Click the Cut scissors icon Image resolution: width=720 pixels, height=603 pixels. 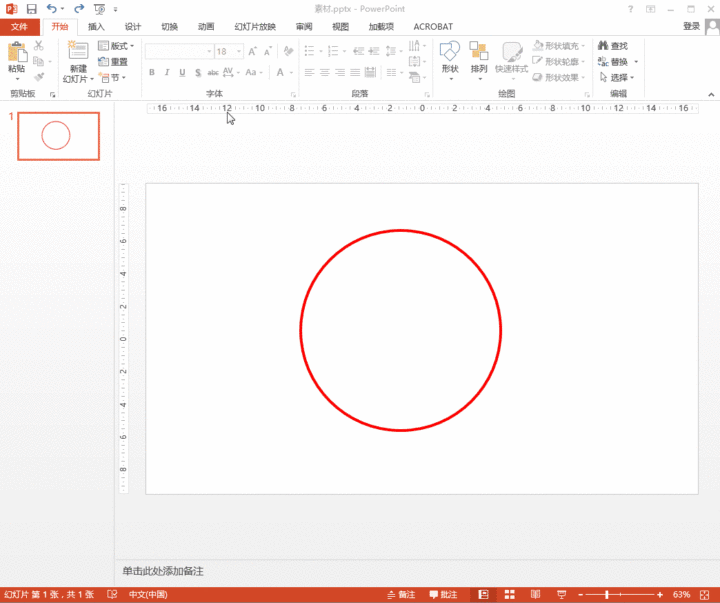(x=39, y=45)
